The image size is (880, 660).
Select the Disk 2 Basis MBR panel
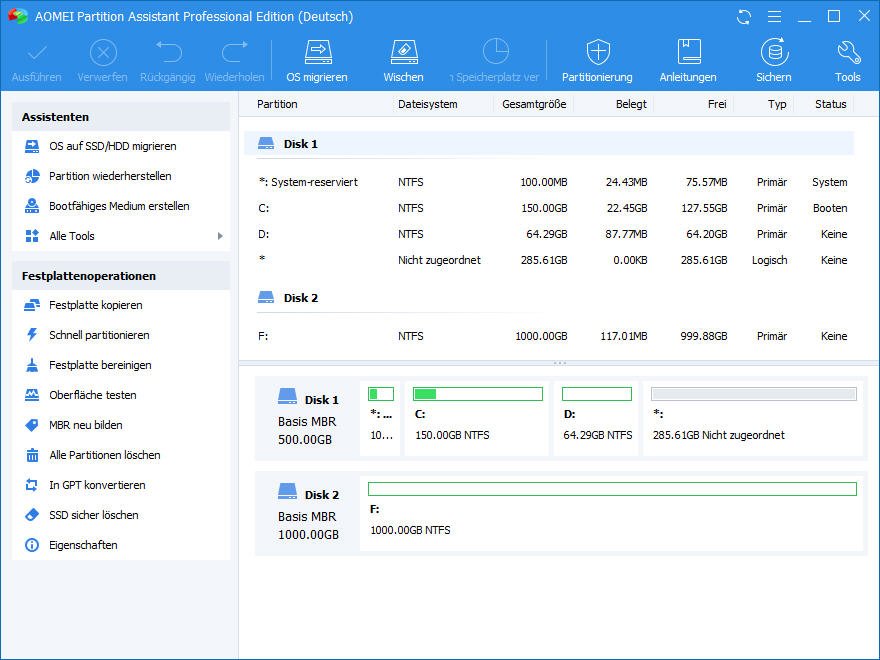point(308,515)
